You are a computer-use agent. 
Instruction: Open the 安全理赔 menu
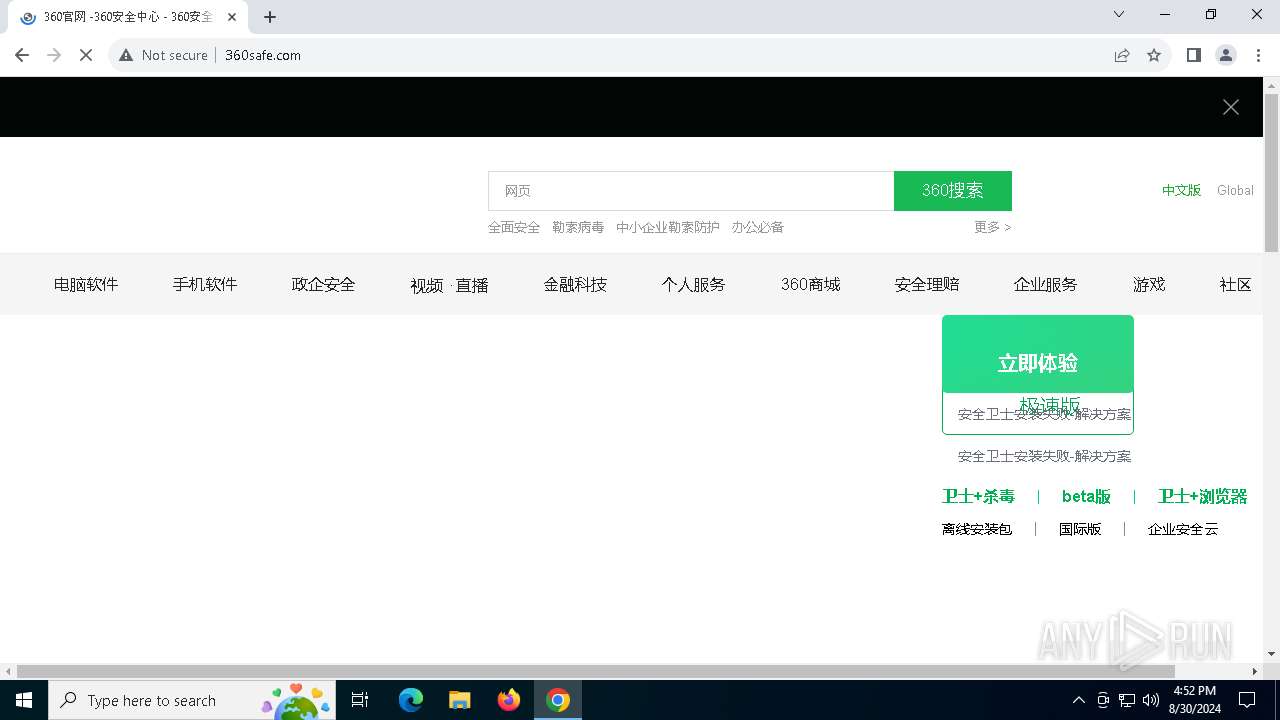[927, 284]
